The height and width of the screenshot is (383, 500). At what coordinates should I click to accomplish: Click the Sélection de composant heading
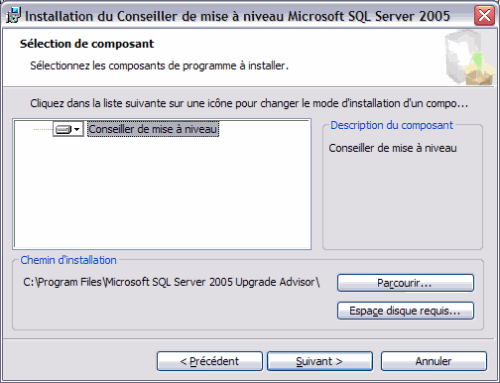(87, 44)
